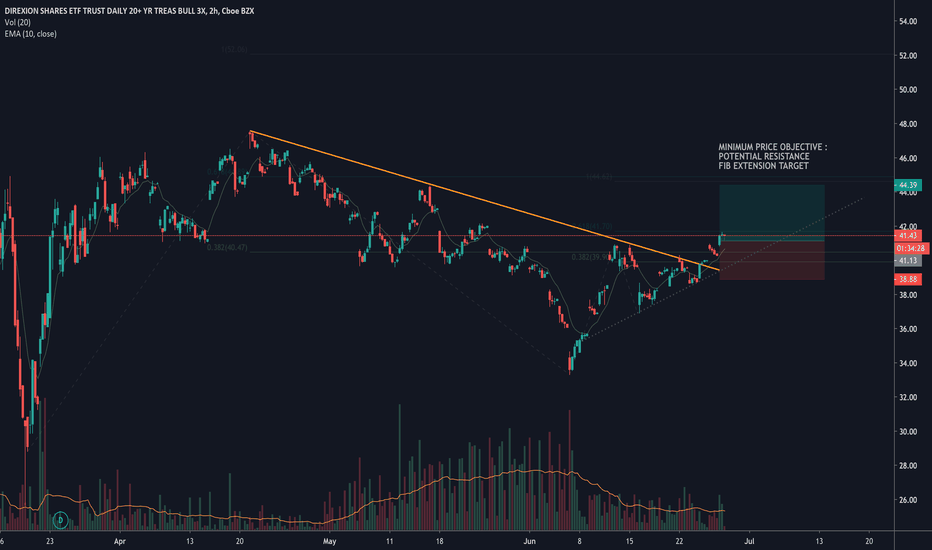Click the 46.00 price axis label

[x=908, y=158]
